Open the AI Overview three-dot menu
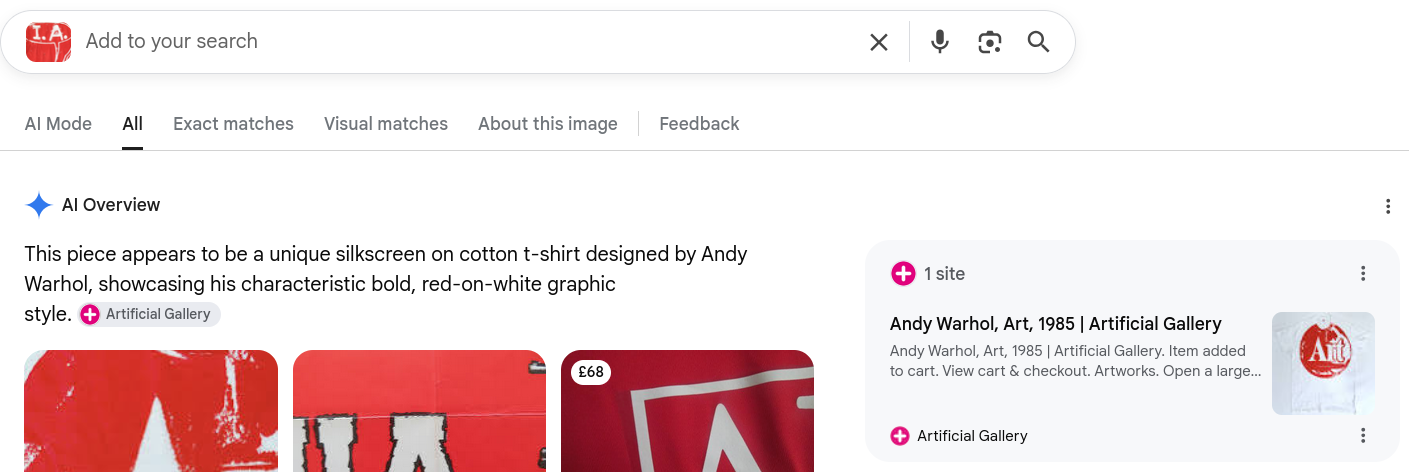Viewport: 1409px width, 472px height. pyautogui.click(x=1387, y=206)
